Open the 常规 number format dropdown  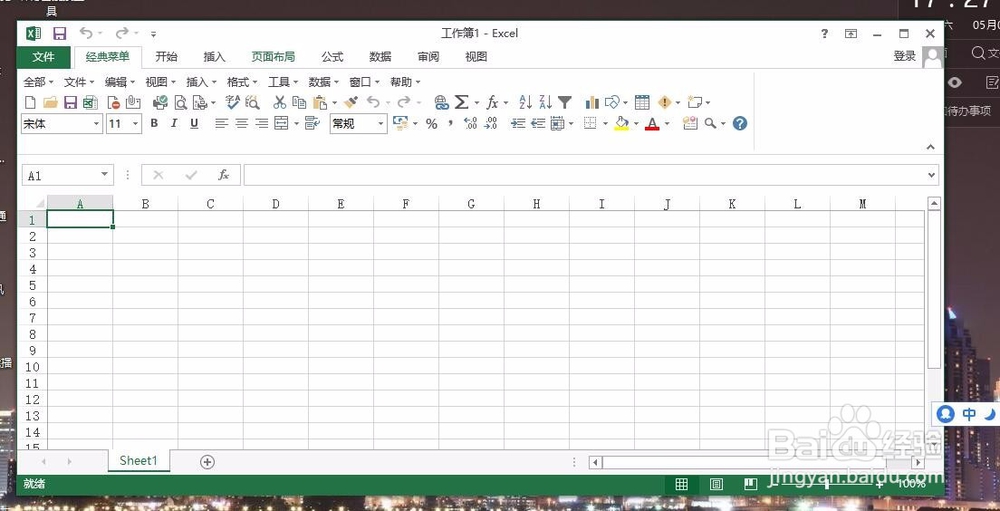click(x=381, y=124)
